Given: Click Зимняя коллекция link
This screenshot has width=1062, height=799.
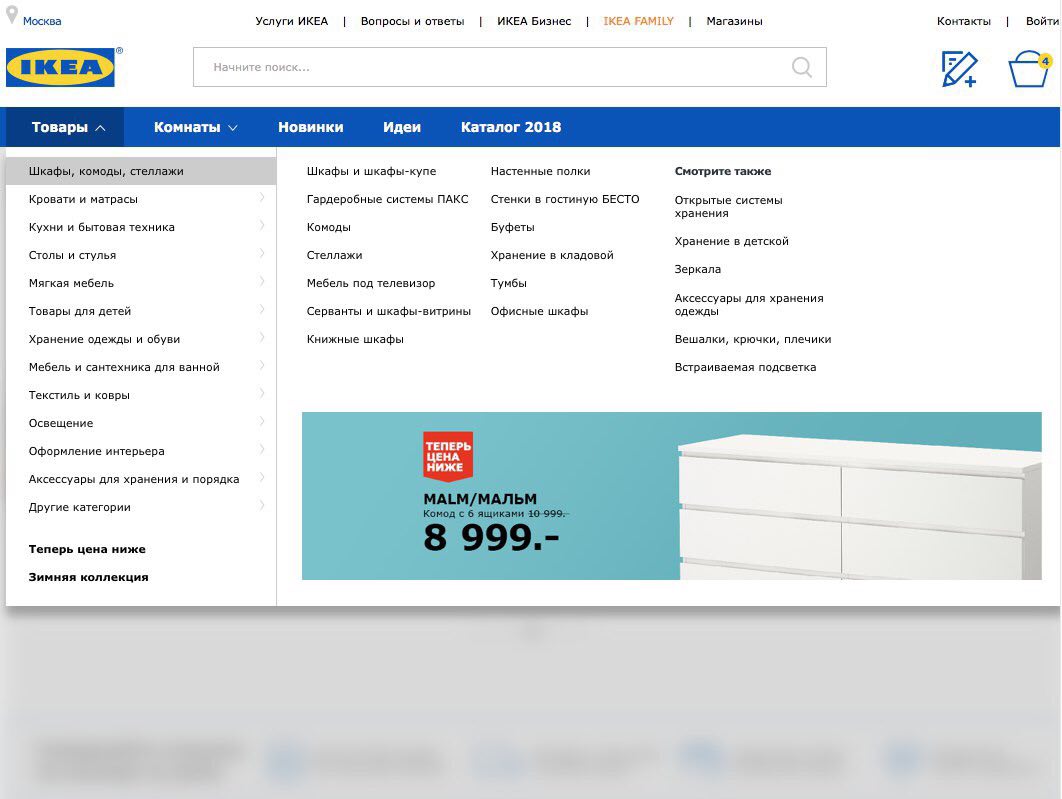Looking at the screenshot, I should [88, 577].
